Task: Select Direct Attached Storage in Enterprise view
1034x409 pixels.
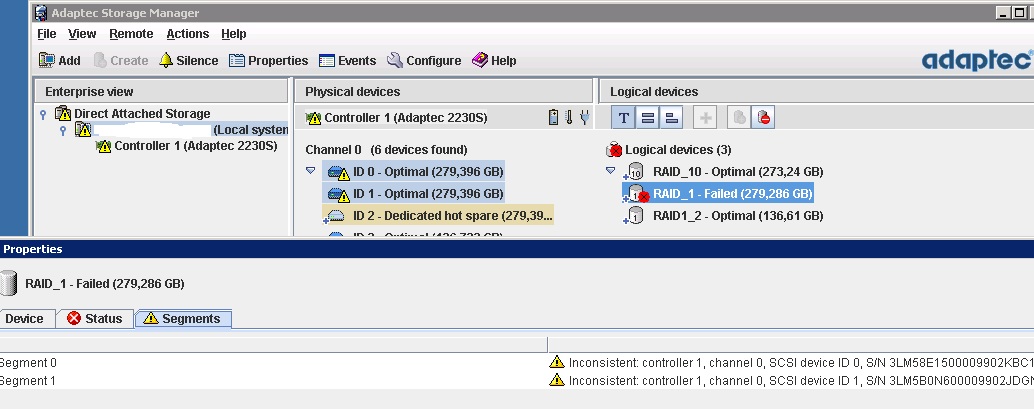Action: coord(142,113)
